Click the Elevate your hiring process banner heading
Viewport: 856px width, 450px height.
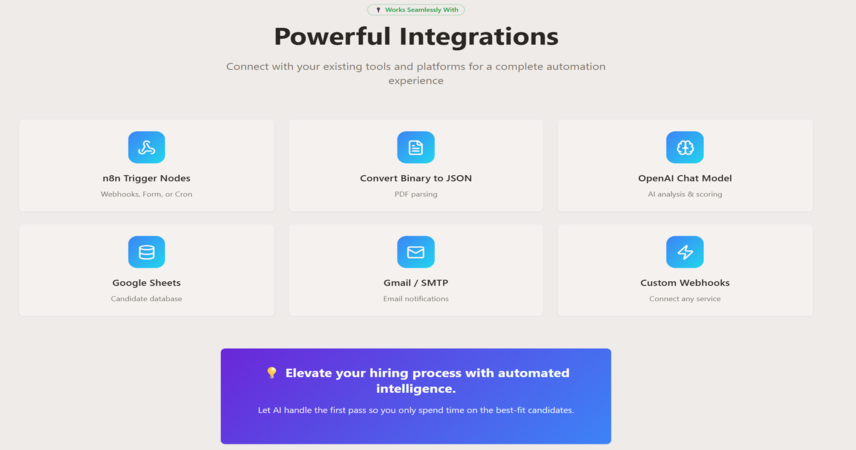(x=427, y=381)
